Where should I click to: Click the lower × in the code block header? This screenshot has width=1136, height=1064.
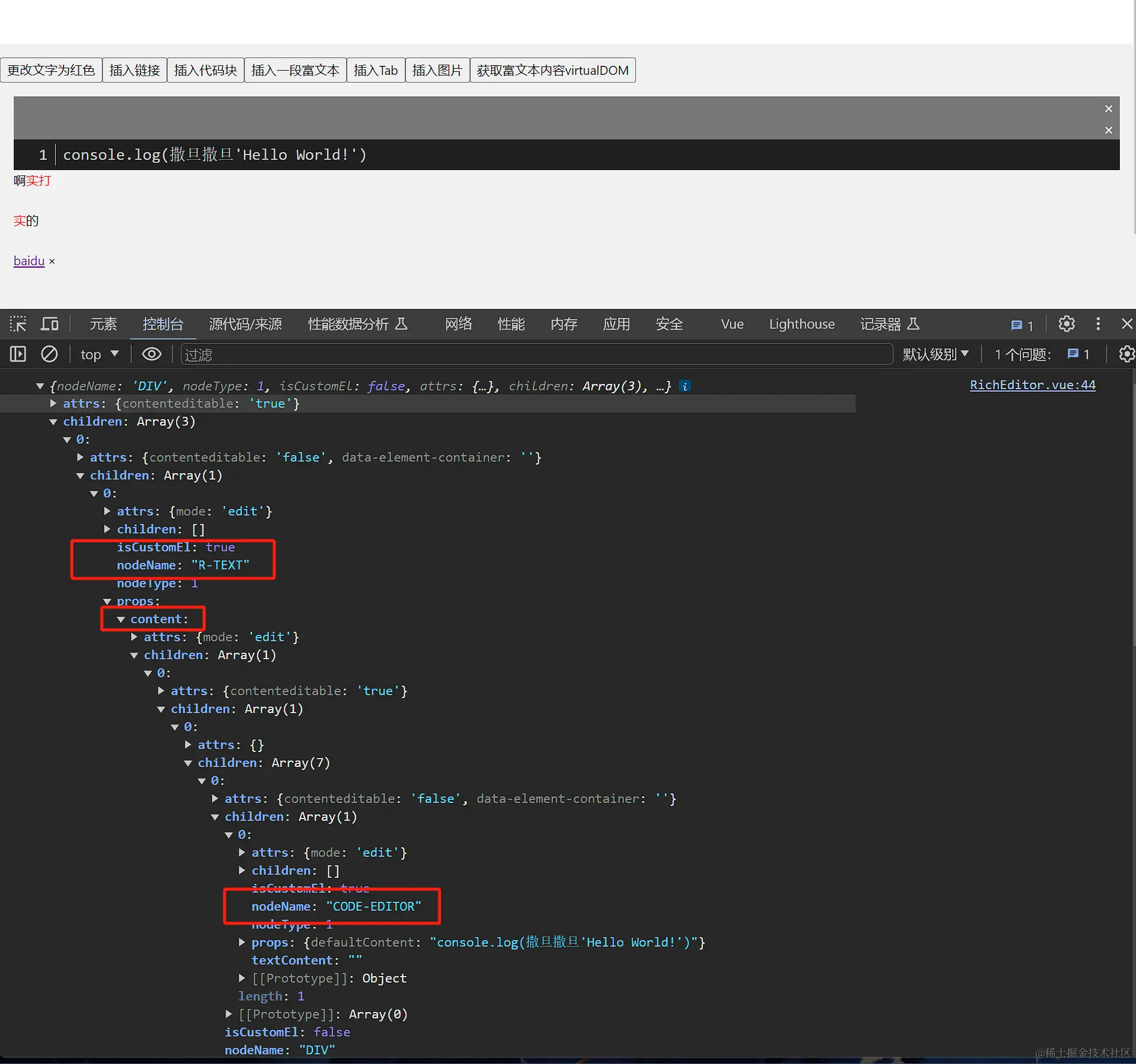[1108, 131]
